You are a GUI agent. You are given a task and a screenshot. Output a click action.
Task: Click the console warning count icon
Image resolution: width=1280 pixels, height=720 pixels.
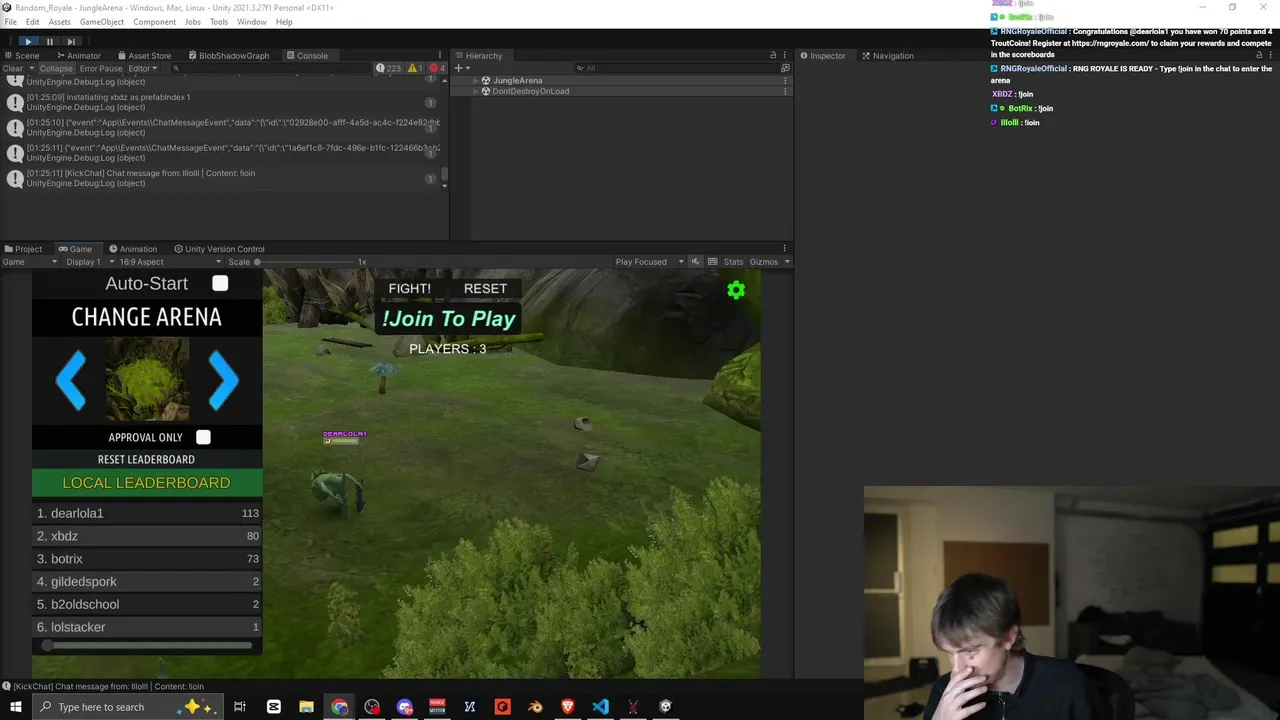[414, 68]
